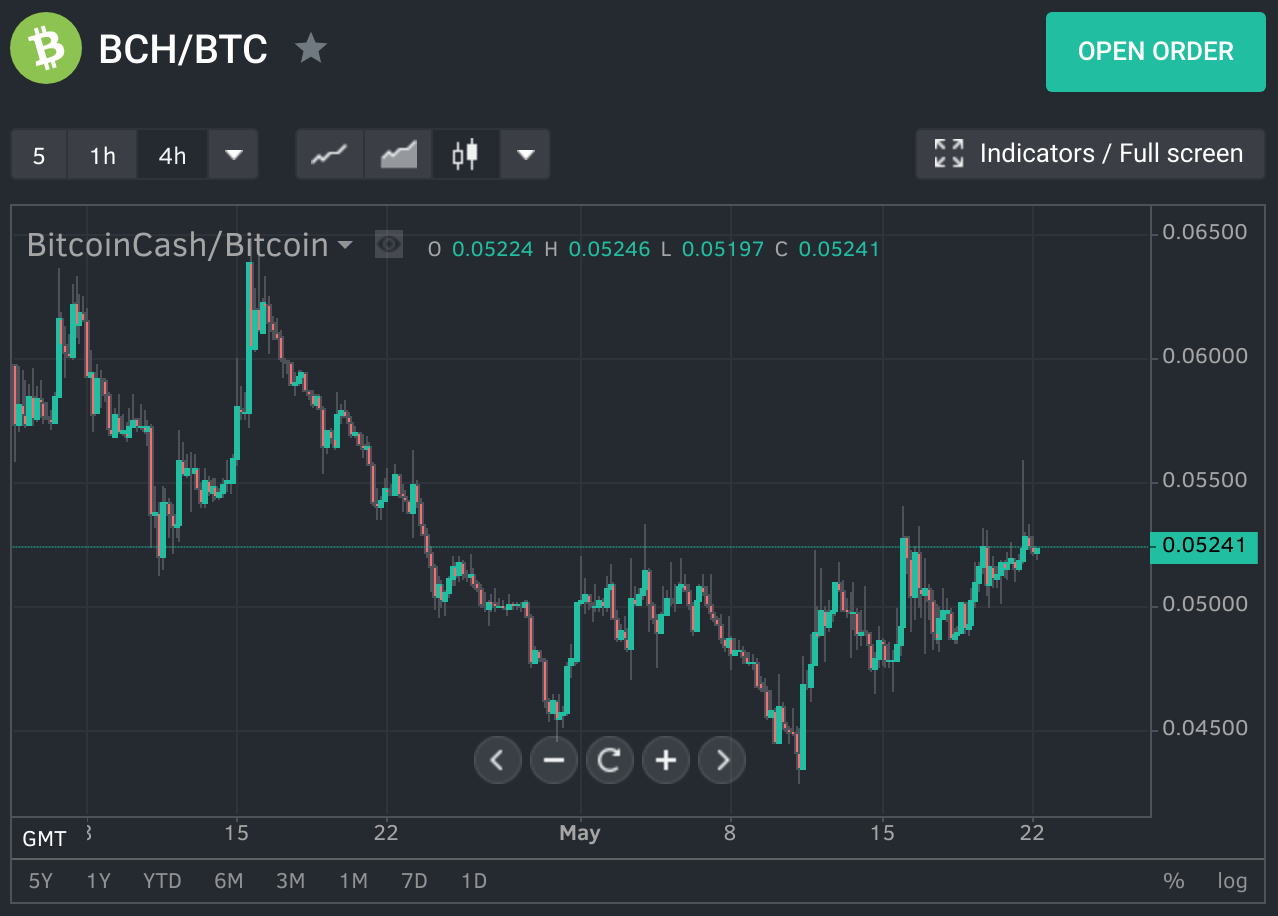The image size is (1278, 916).
Task: Click the open value 0.05224
Action: tap(493, 249)
